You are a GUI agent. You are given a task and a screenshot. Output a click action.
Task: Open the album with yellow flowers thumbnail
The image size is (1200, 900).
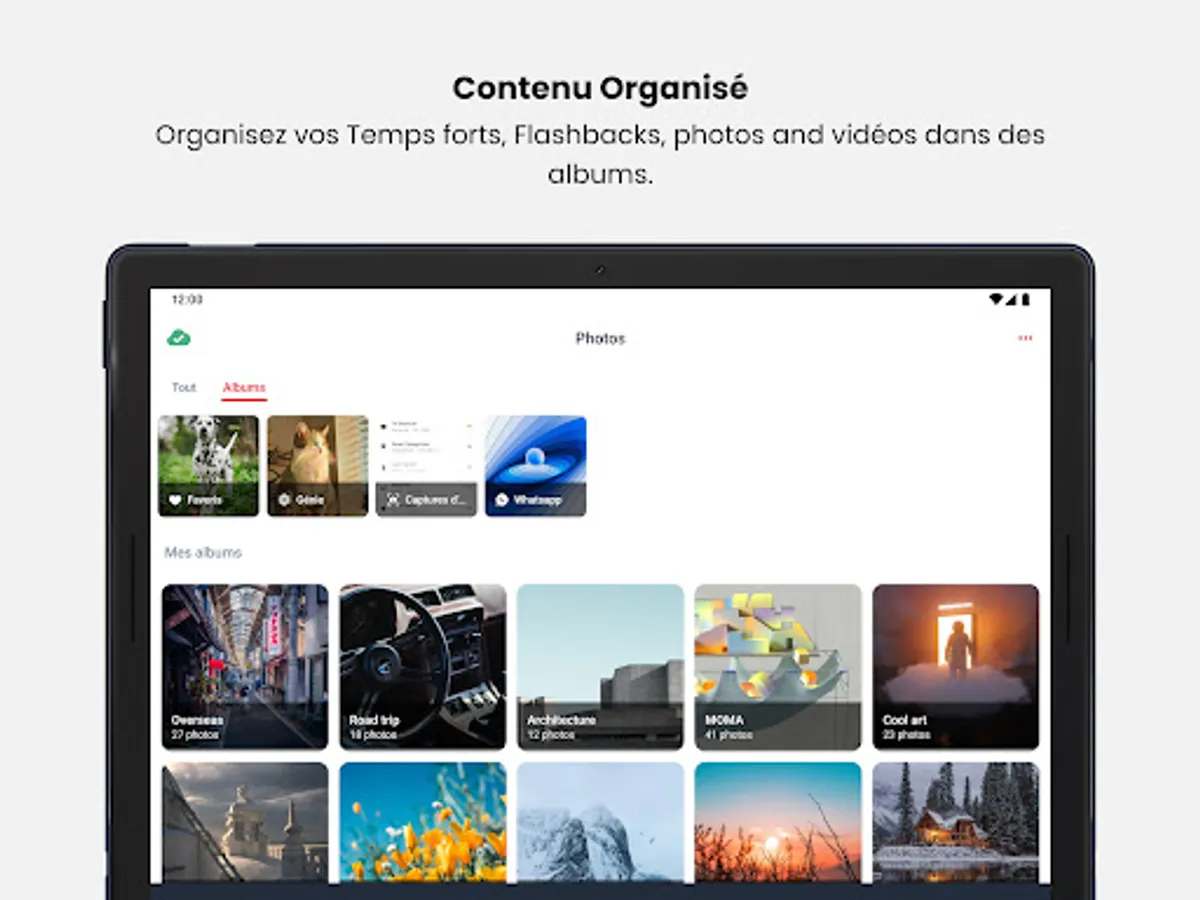tap(423, 822)
